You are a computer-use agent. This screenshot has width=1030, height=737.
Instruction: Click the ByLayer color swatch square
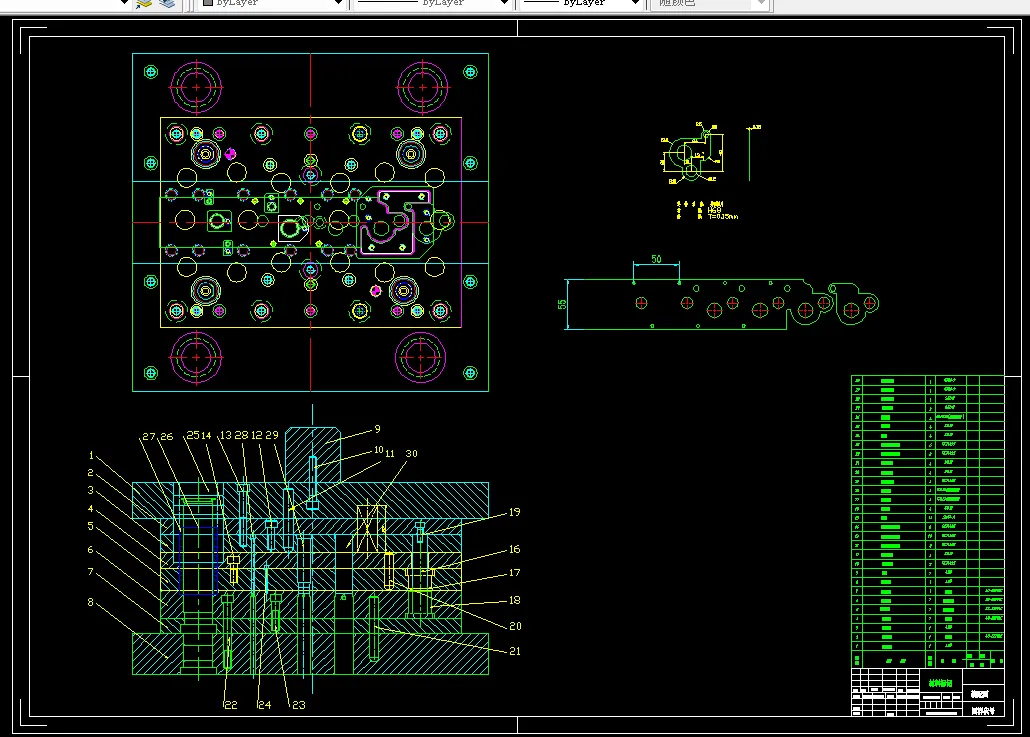[x=207, y=3]
